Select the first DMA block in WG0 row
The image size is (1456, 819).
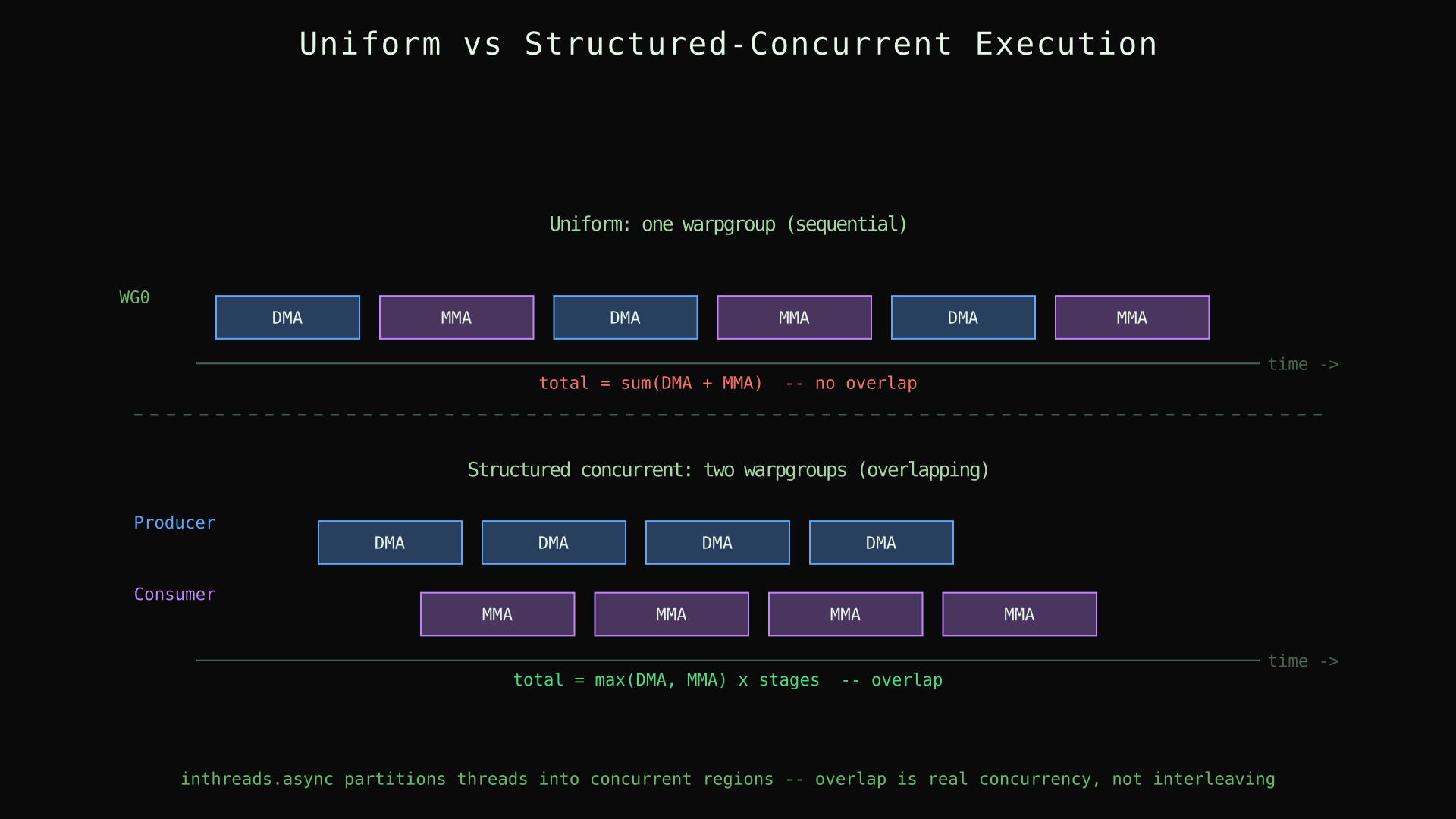click(287, 317)
